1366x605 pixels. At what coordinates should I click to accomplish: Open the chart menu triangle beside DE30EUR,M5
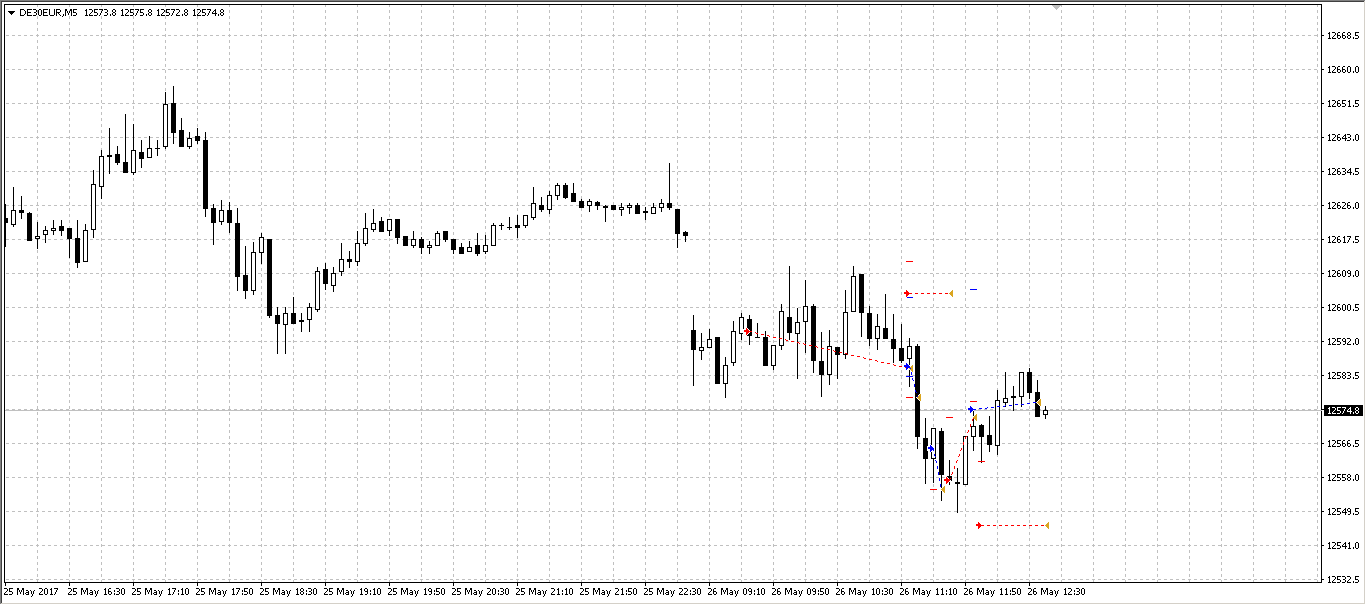pos(11,13)
